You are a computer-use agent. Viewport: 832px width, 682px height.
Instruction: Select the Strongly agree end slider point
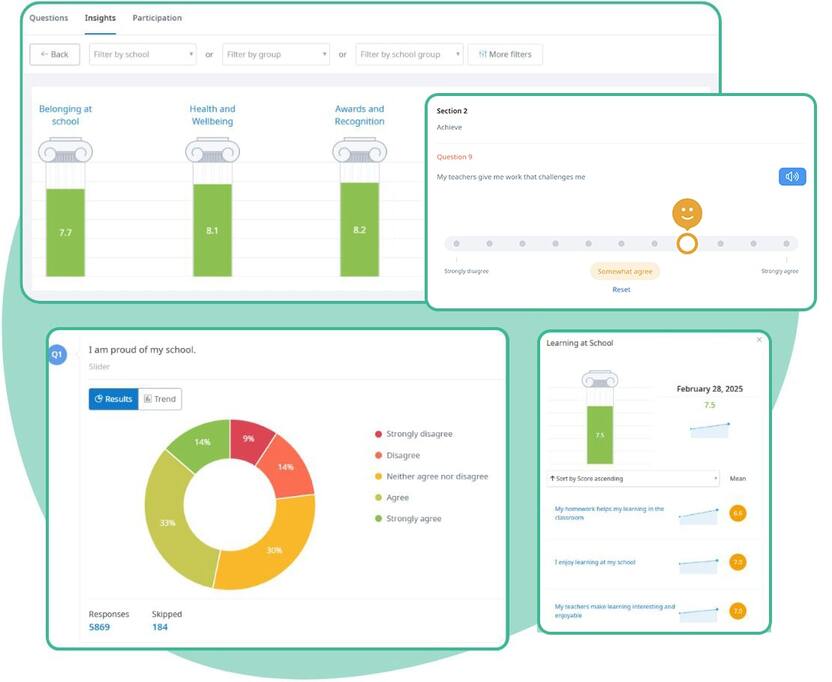tap(786, 243)
